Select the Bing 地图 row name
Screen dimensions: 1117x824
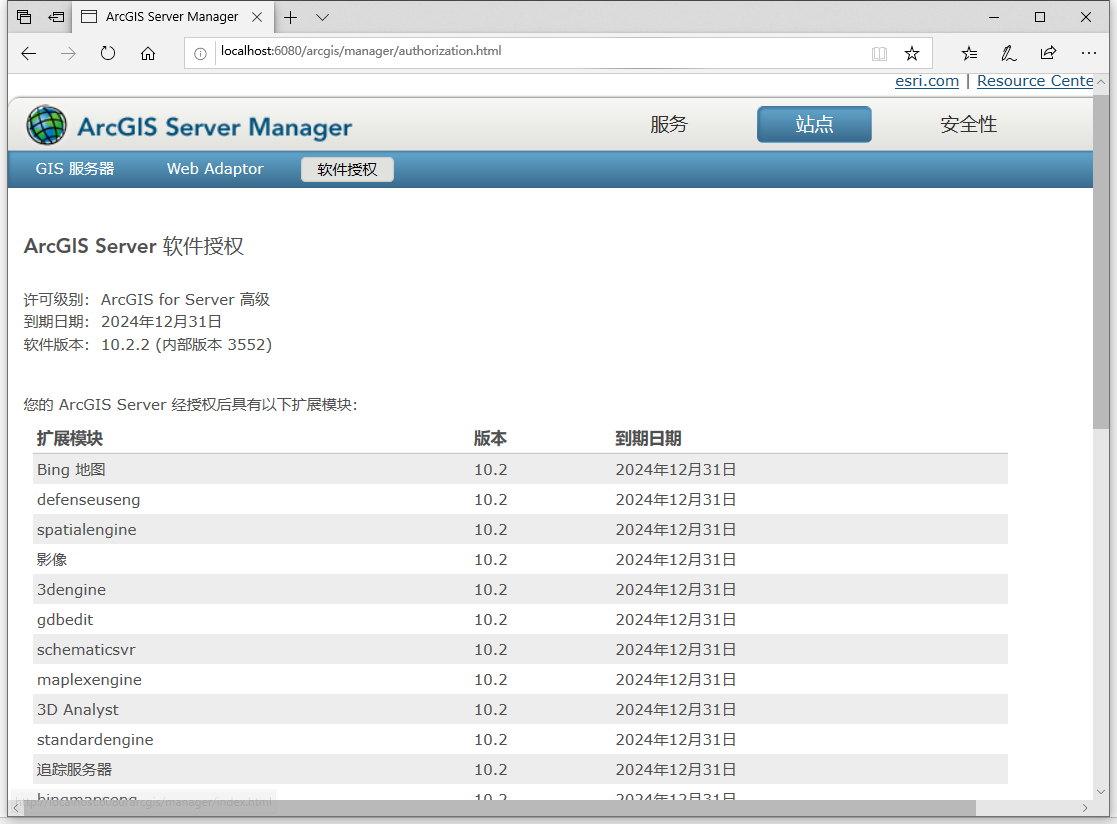click(x=71, y=470)
